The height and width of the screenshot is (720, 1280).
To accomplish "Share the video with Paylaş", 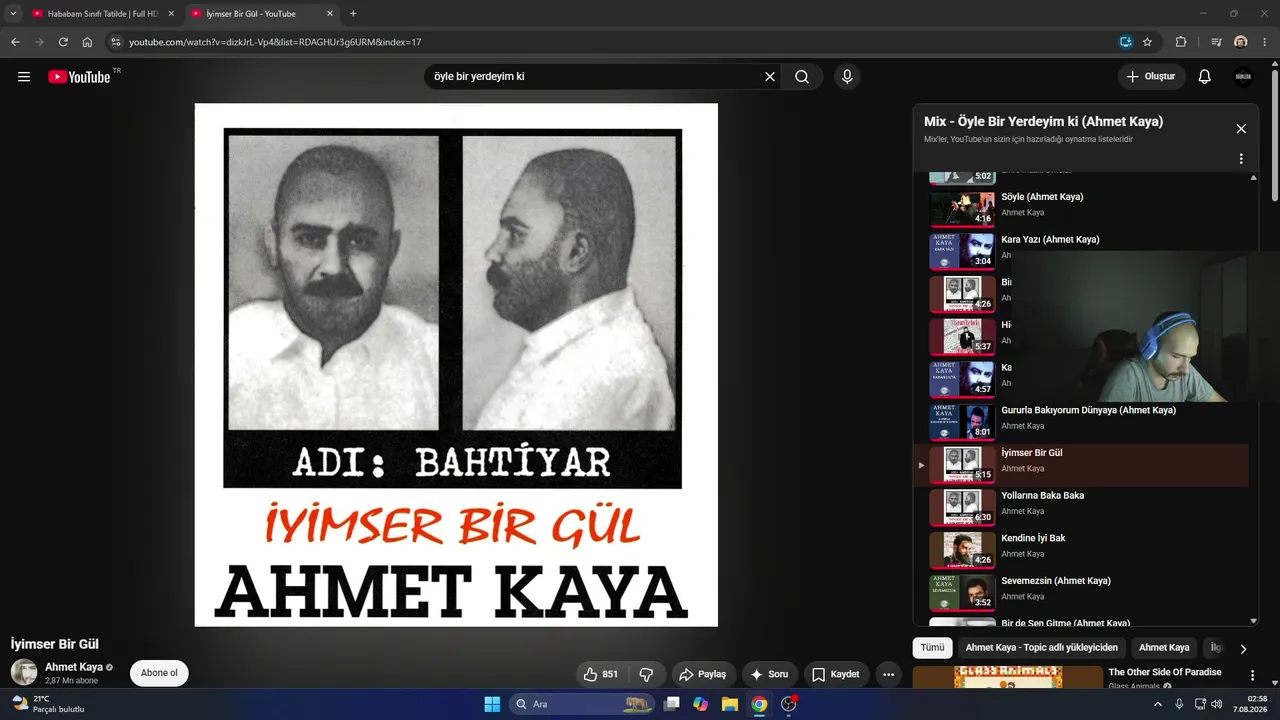I will tap(703, 674).
